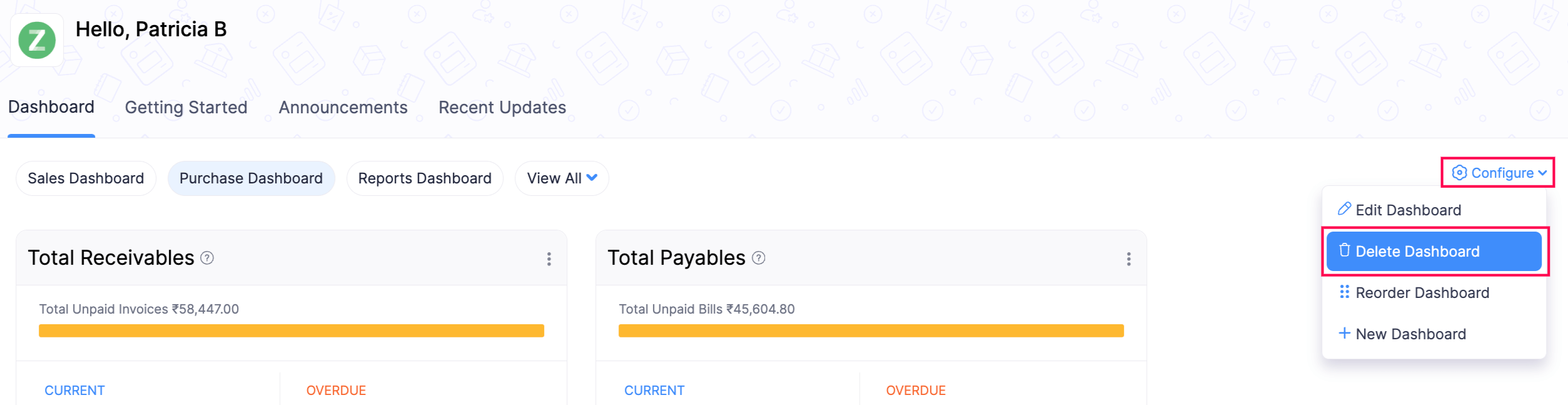Choose the Purchase Dashboard pill
The width and height of the screenshot is (1568, 405).
coord(251,178)
